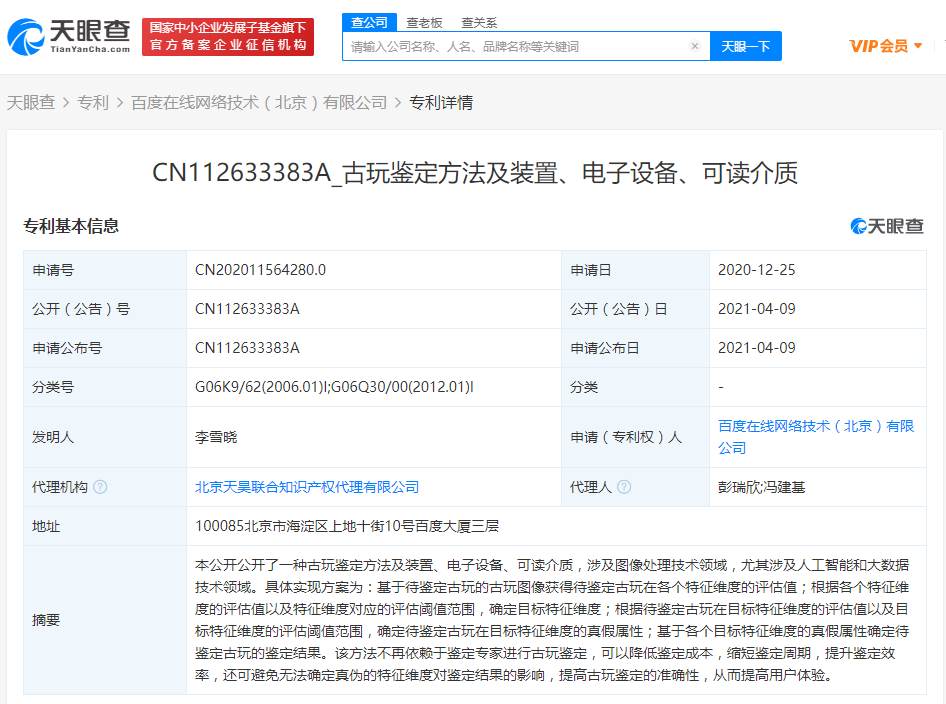Expand the VIP会员 dropdown arrow

click(x=918, y=46)
